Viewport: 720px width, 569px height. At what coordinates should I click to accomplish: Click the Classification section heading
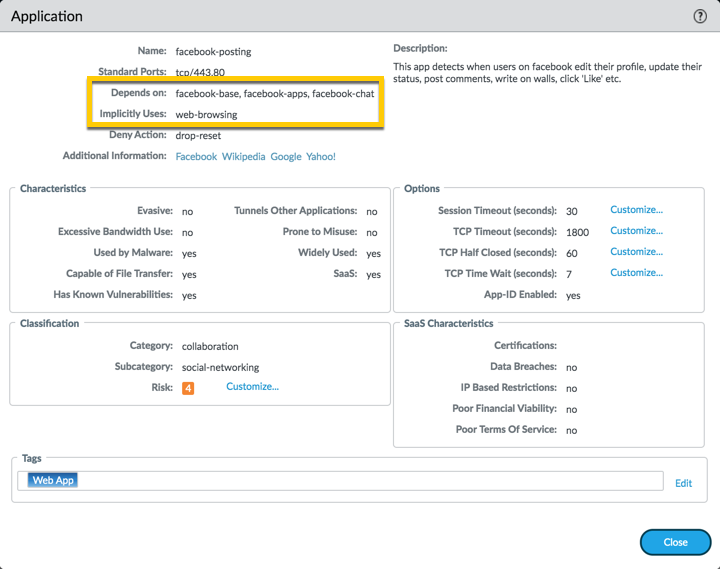tap(50, 323)
